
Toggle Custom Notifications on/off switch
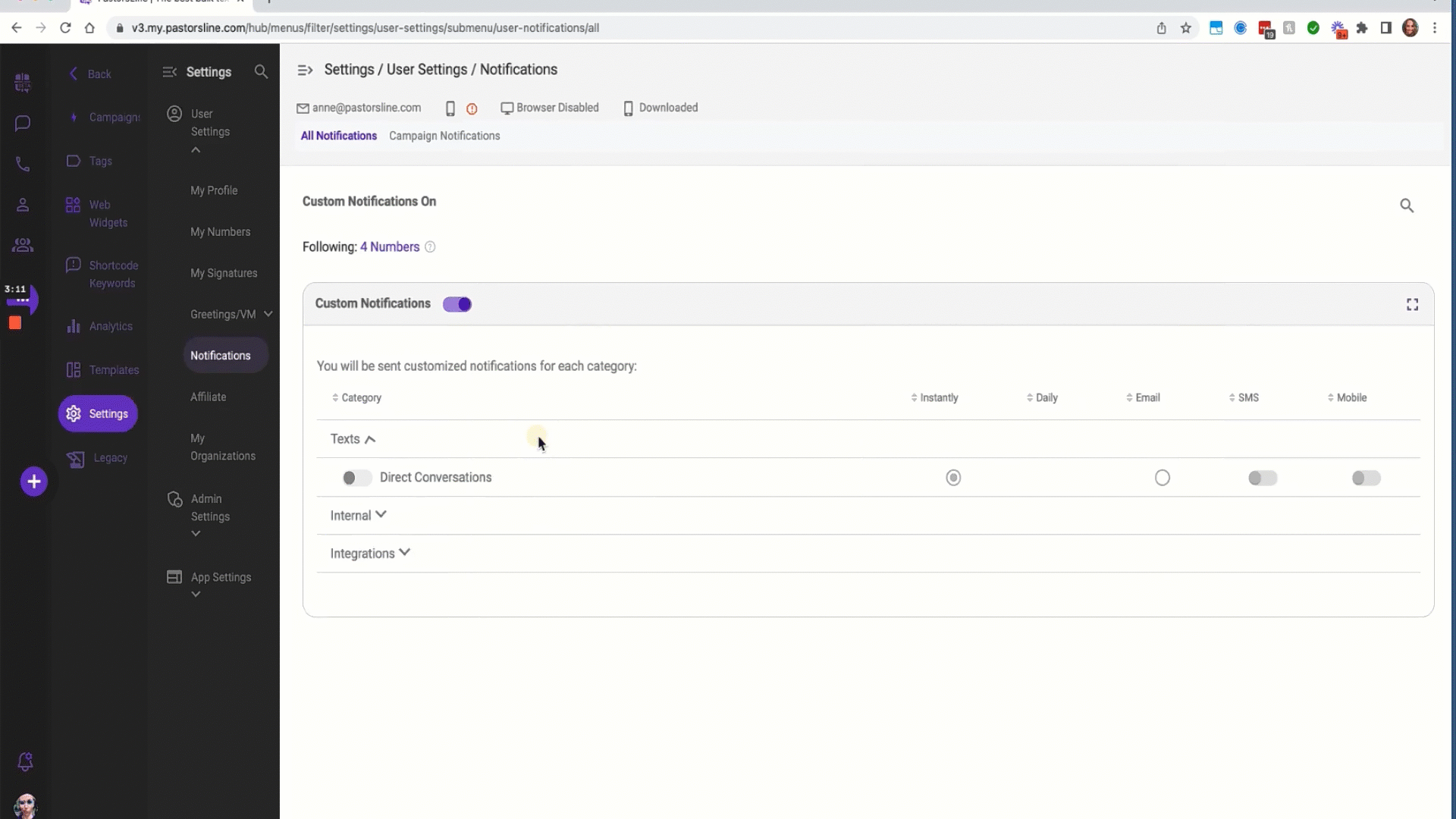(x=457, y=304)
